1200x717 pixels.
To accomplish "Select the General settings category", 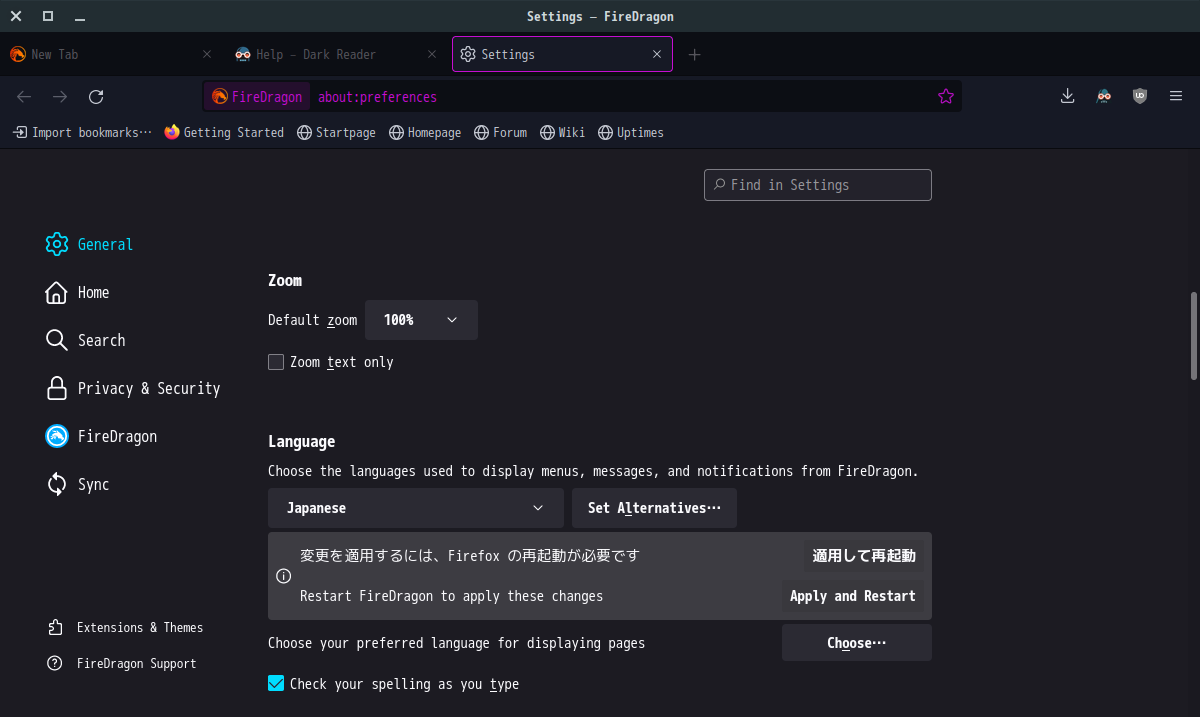I will click(90, 244).
